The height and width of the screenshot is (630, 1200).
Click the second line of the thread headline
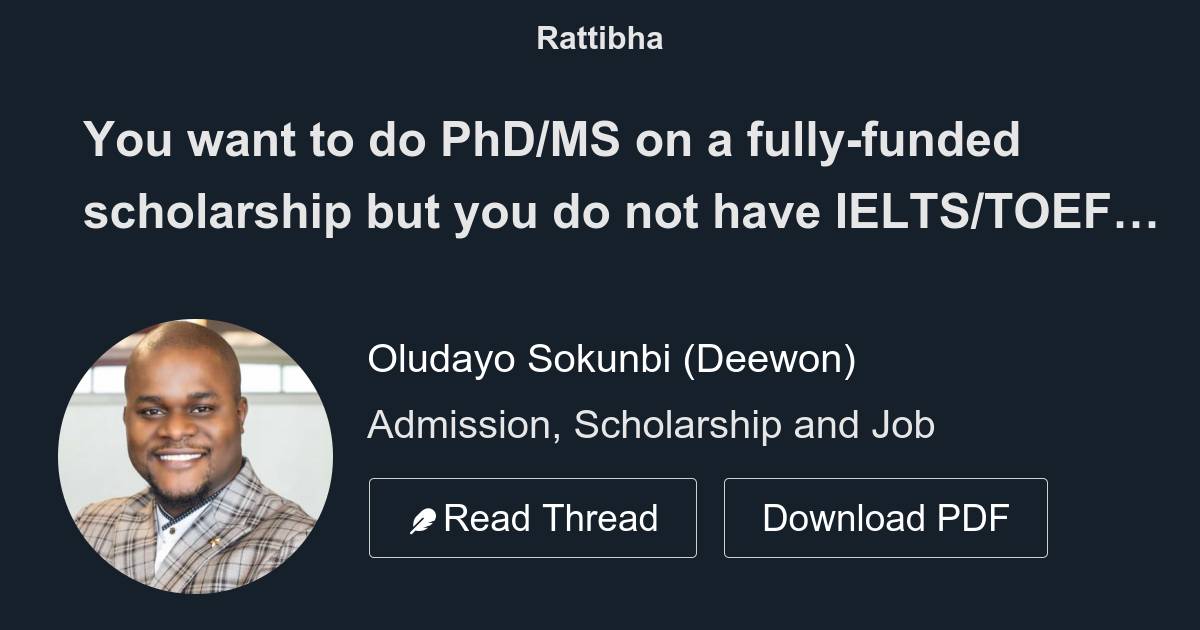[x=621, y=211]
